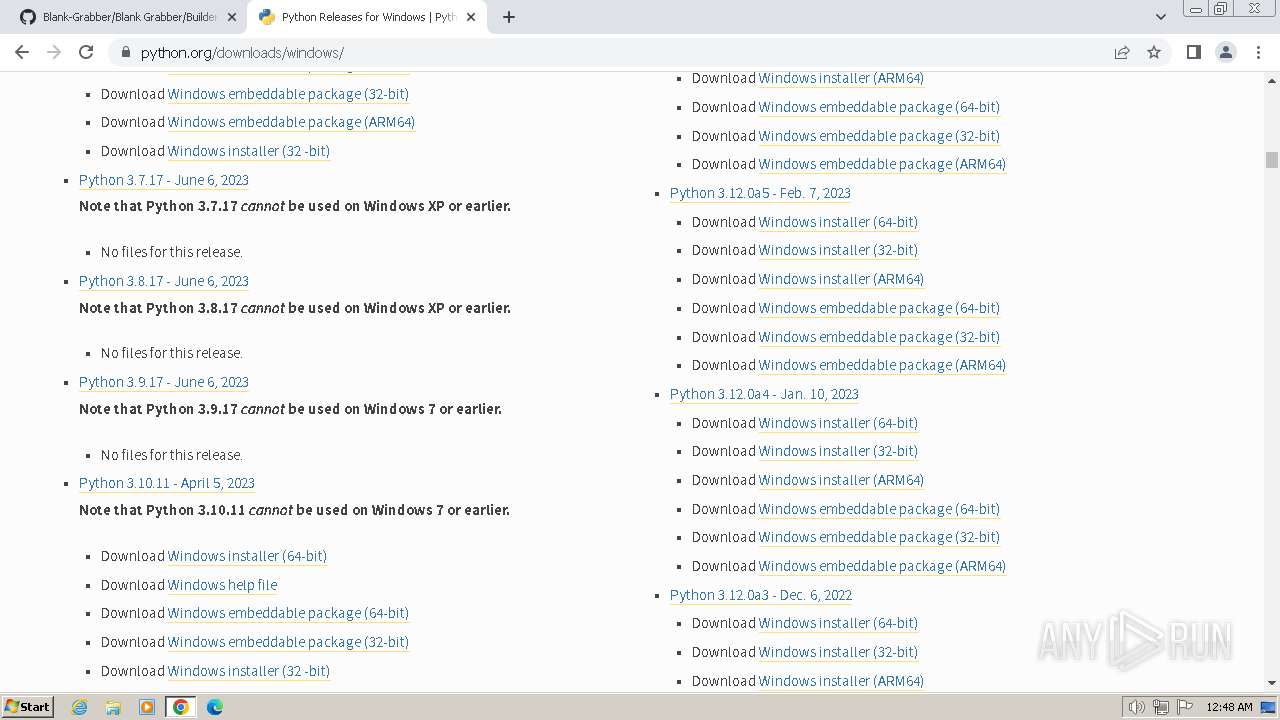Screen dimensions: 1280x720
Task: Download Windows installer (32 -bit) above Python 3.7.17
Action: tap(249, 151)
